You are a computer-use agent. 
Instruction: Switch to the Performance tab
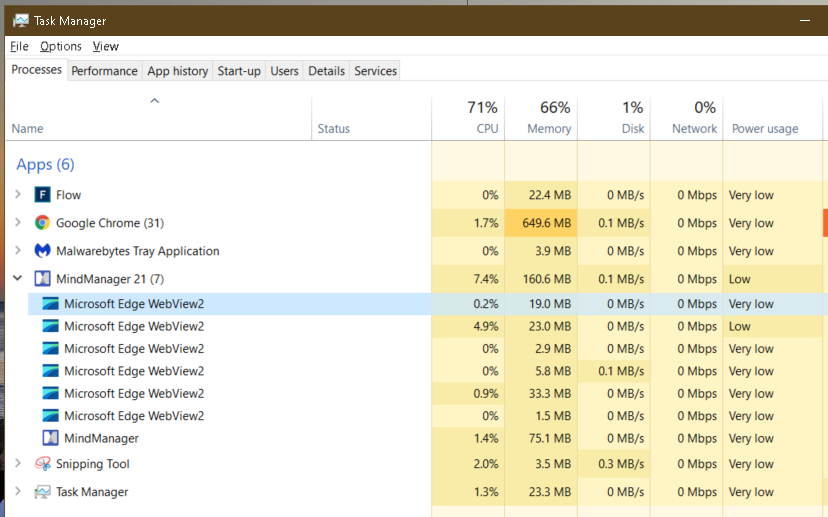104,71
